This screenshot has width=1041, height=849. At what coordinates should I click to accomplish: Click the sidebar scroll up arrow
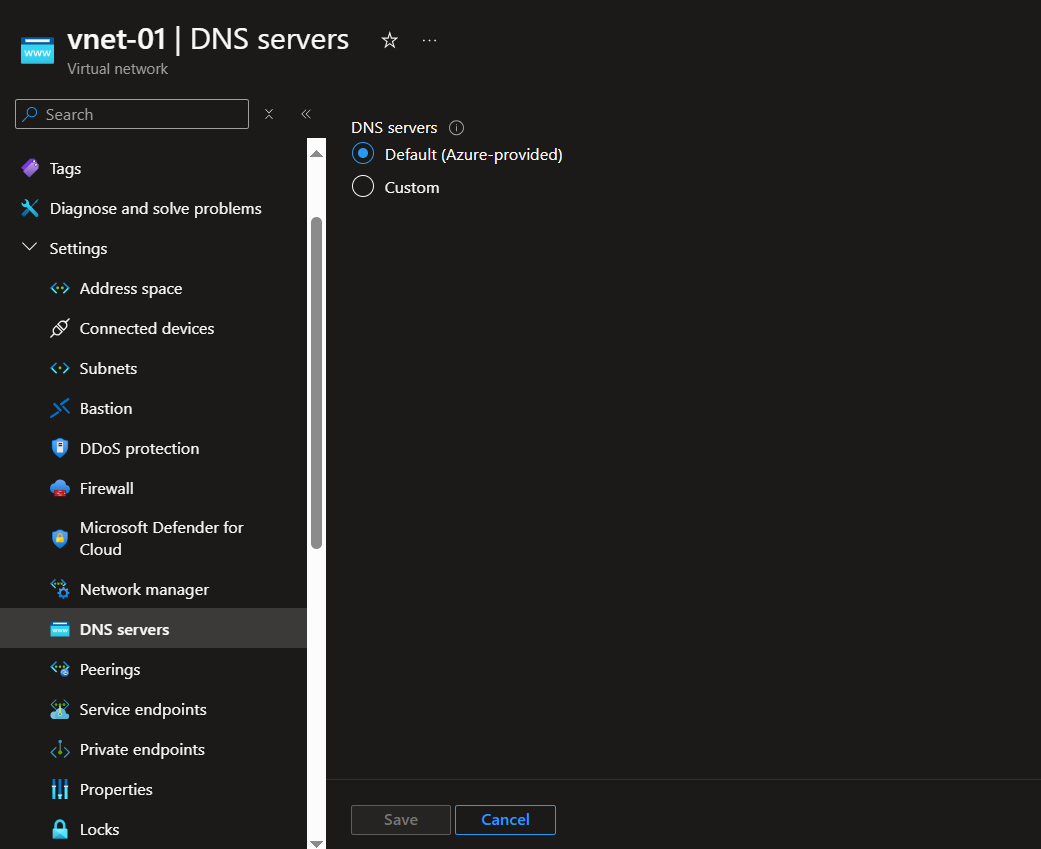(317, 153)
